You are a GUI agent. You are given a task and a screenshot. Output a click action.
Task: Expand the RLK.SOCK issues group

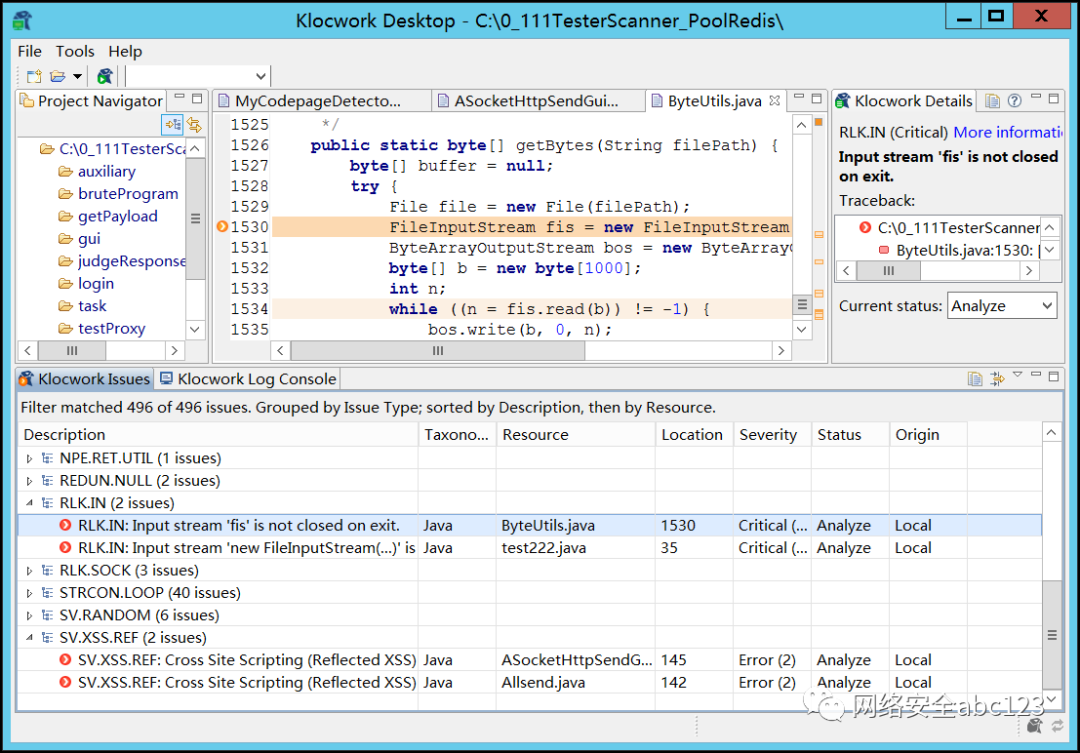click(x=29, y=571)
